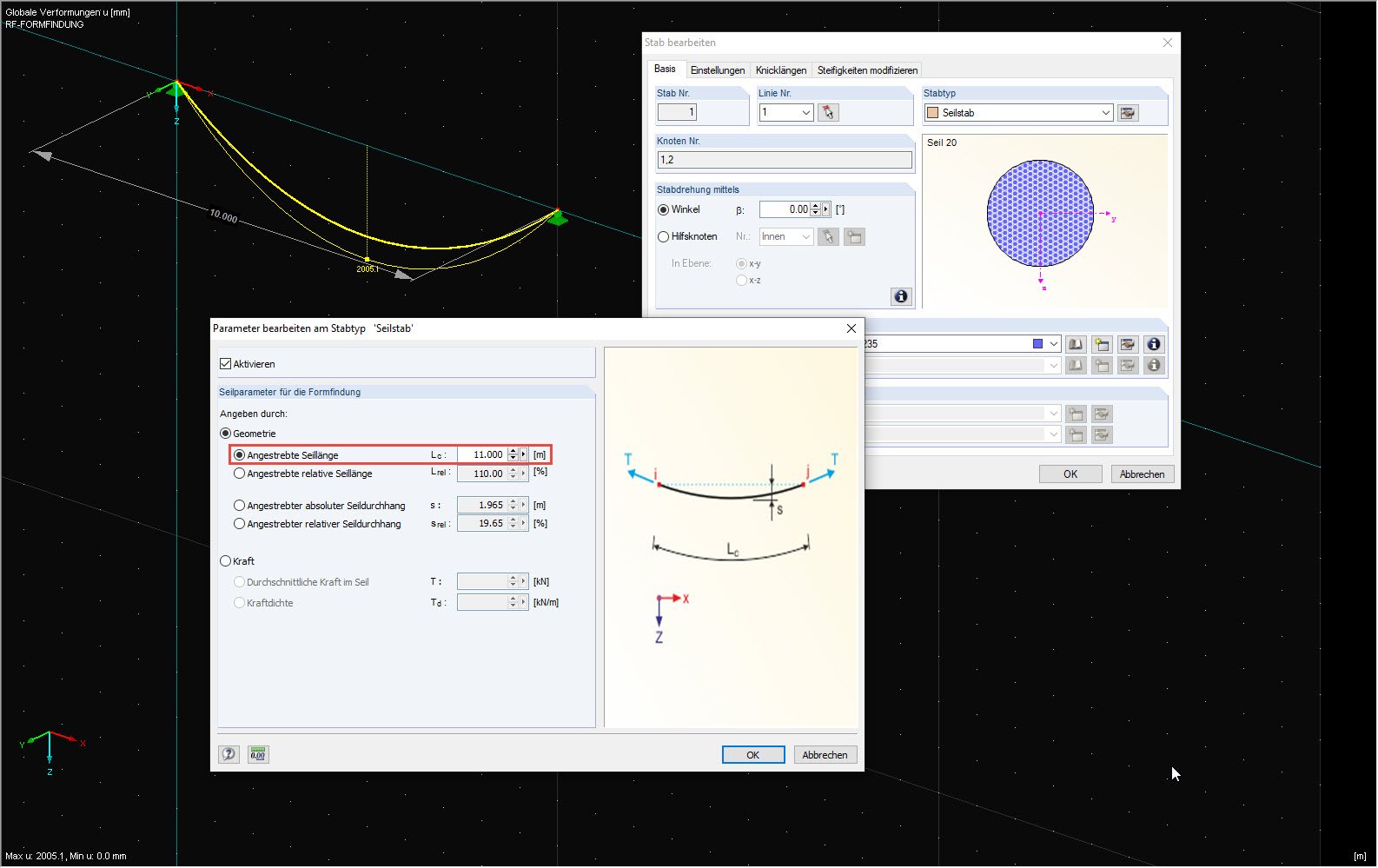Click the Lc Seillänge value field
The height and width of the screenshot is (868, 1378).
click(x=482, y=454)
